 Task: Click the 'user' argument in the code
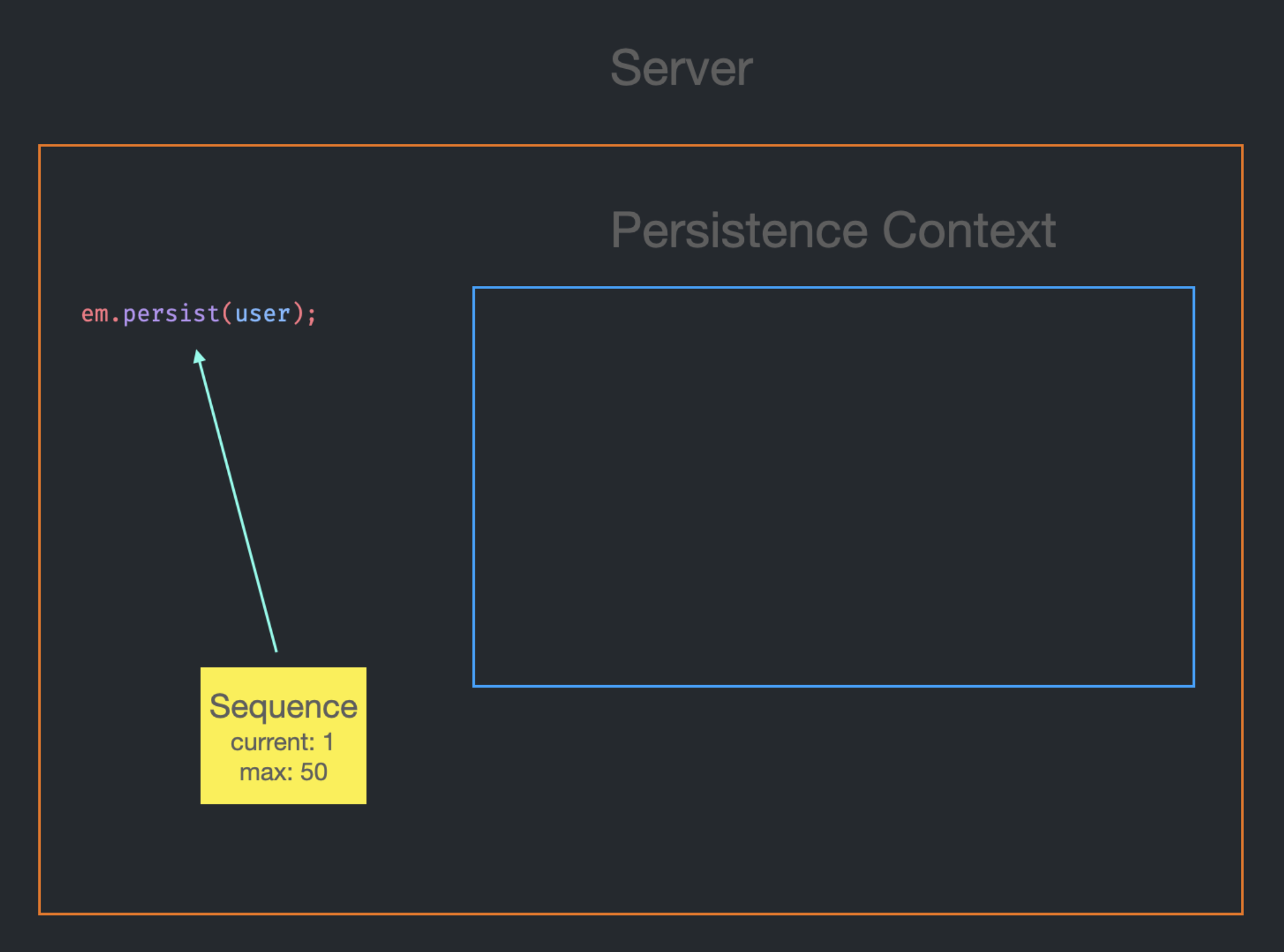263,314
